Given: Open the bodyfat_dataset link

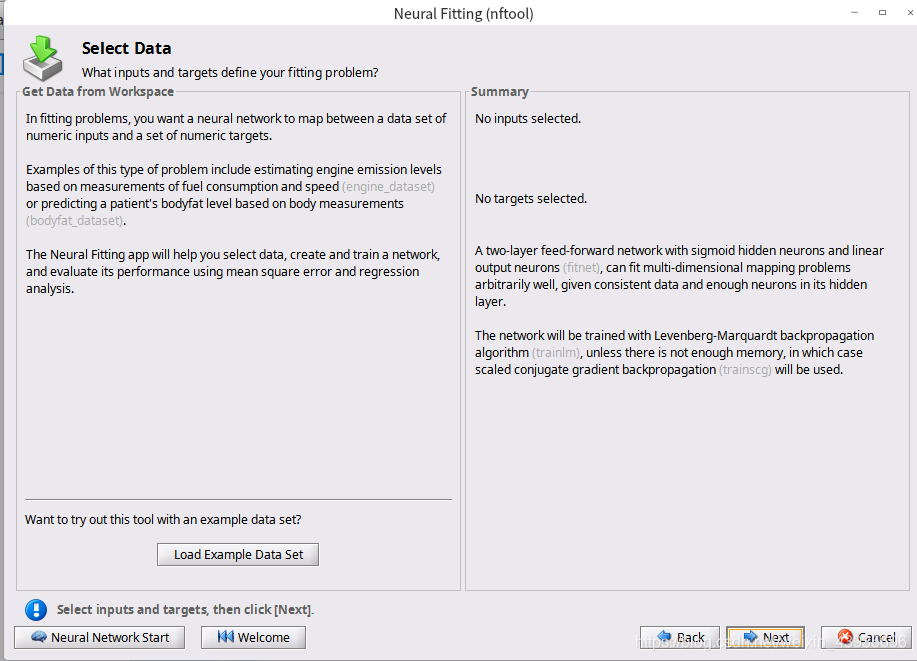Looking at the screenshot, I should (75, 221).
